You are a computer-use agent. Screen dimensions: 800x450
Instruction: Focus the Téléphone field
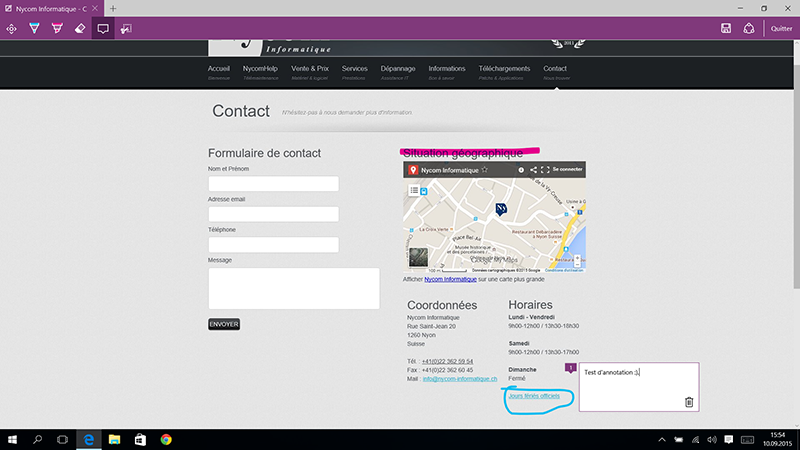[x=273, y=244]
